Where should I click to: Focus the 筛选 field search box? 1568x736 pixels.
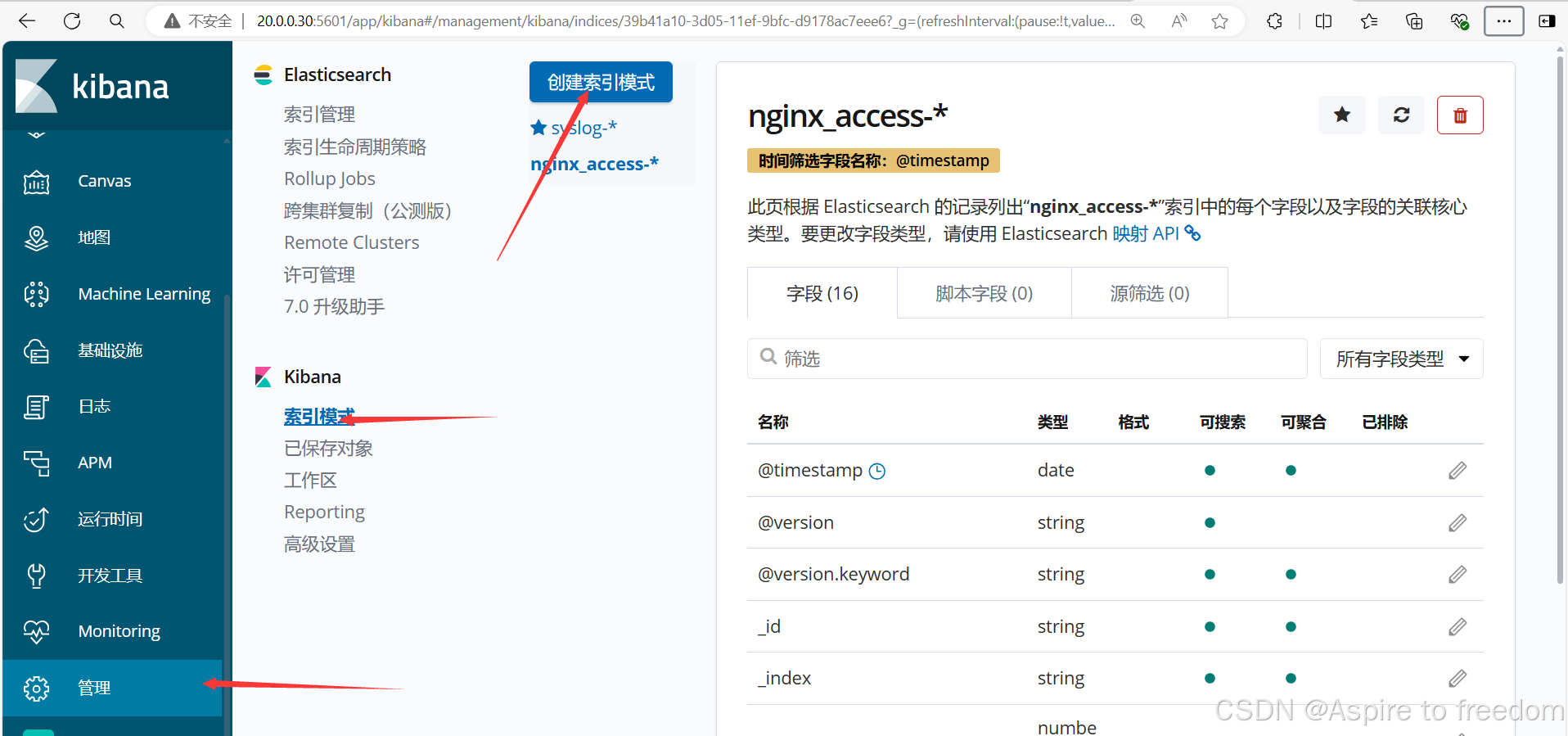1027,359
